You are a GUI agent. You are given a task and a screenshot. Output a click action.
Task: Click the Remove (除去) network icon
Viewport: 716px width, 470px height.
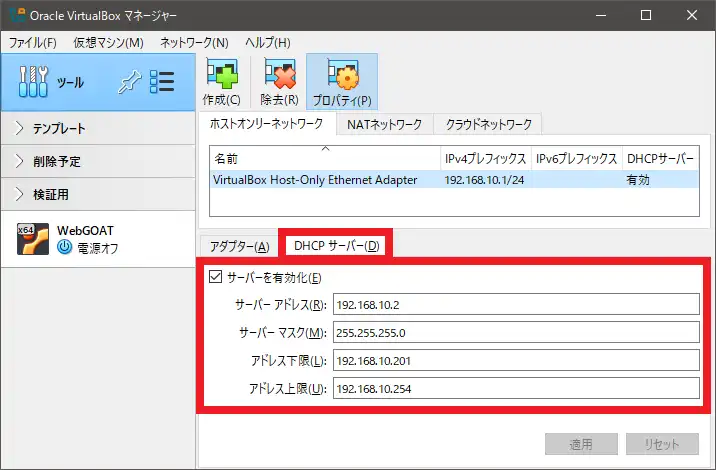279,74
